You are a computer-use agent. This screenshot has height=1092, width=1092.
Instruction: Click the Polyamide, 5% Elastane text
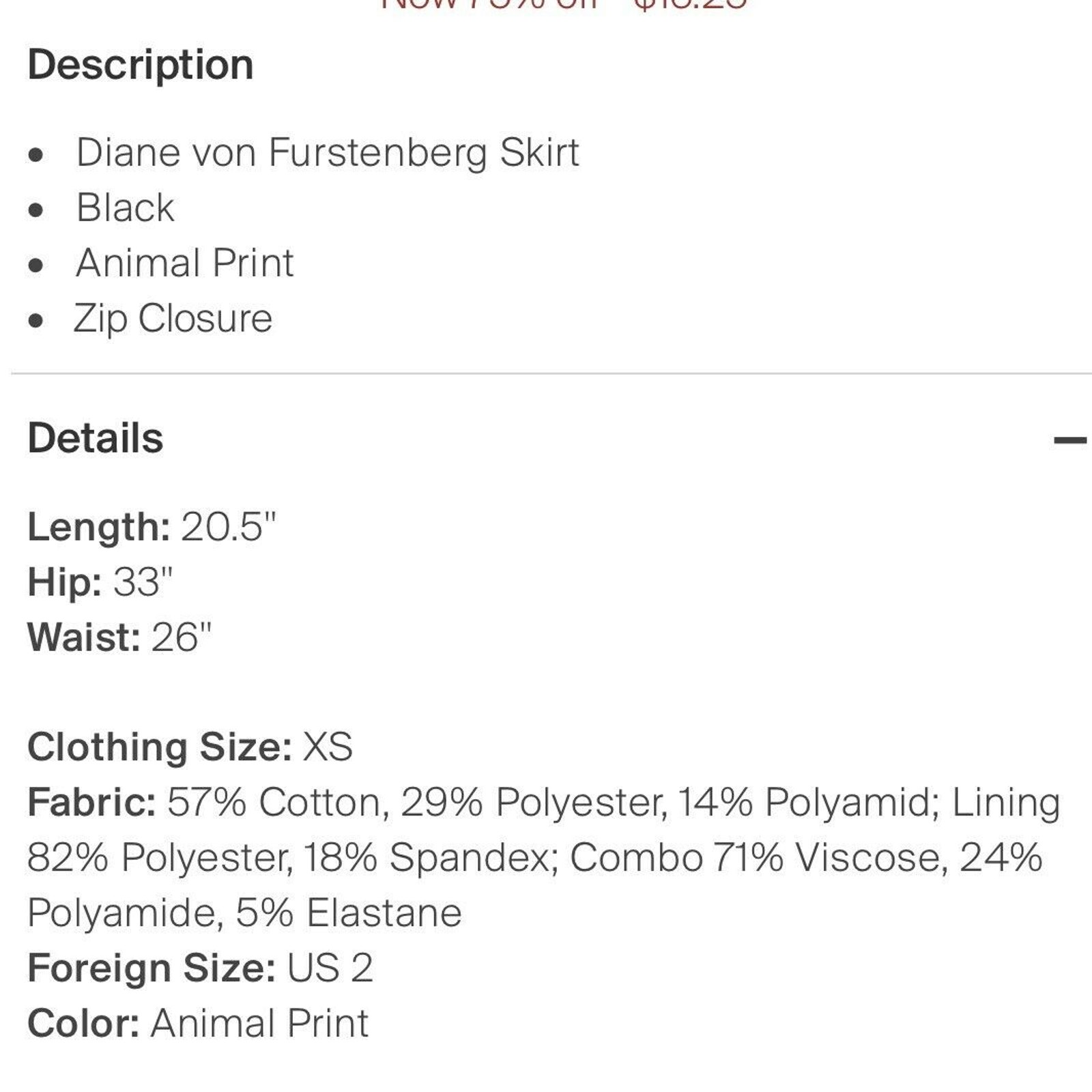pos(244,913)
